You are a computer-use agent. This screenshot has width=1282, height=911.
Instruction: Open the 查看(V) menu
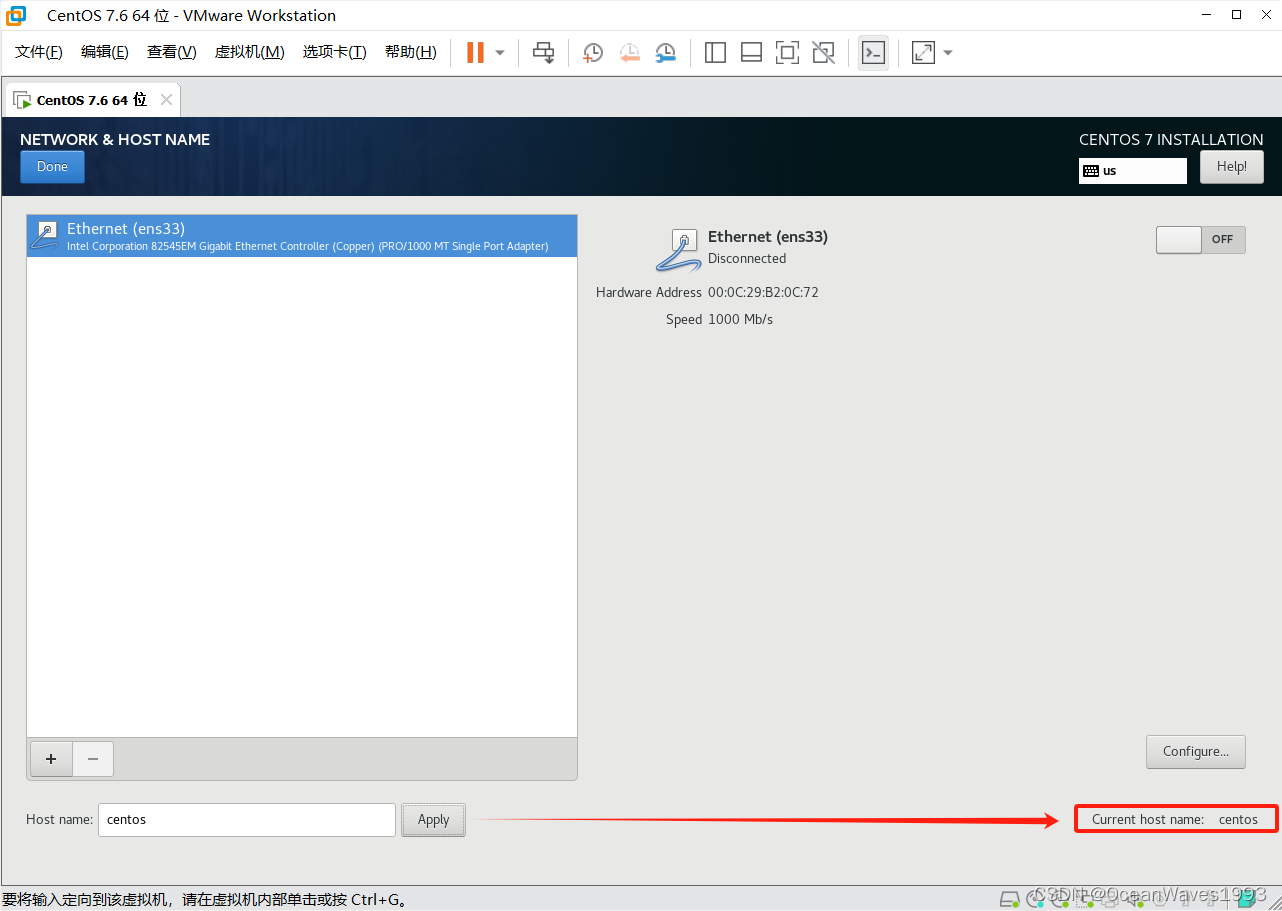[172, 52]
